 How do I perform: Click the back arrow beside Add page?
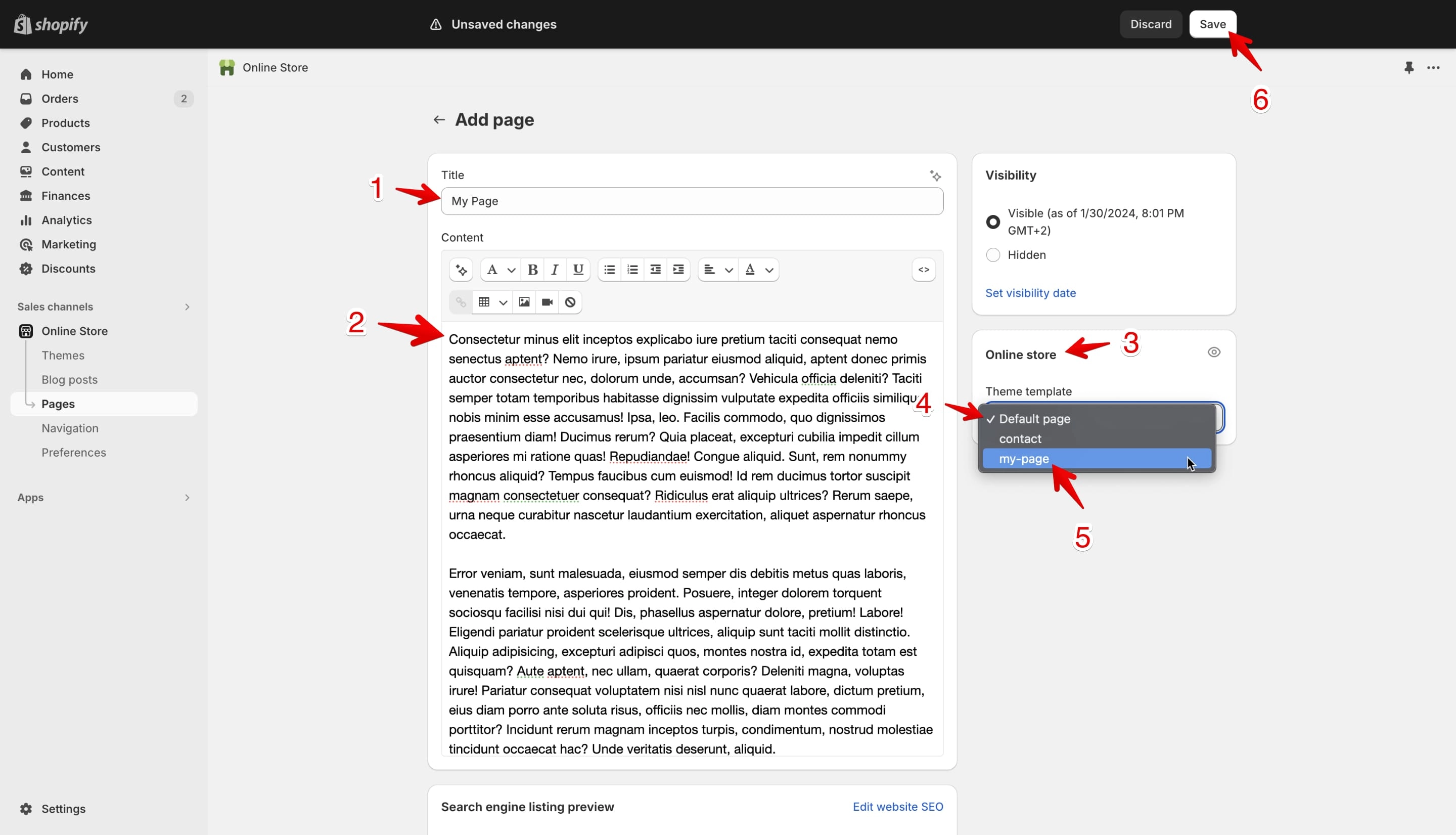point(439,120)
